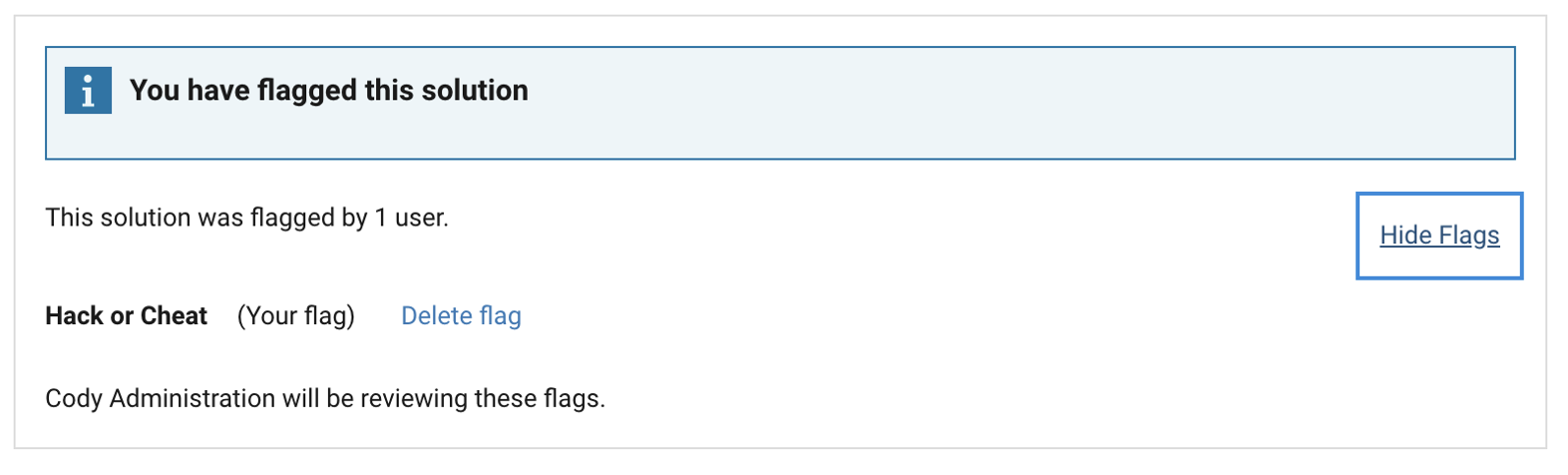1568x475 pixels.
Task: Click 'flagged this solution' in the banner title
Action: pyautogui.click(x=393, y=91)
